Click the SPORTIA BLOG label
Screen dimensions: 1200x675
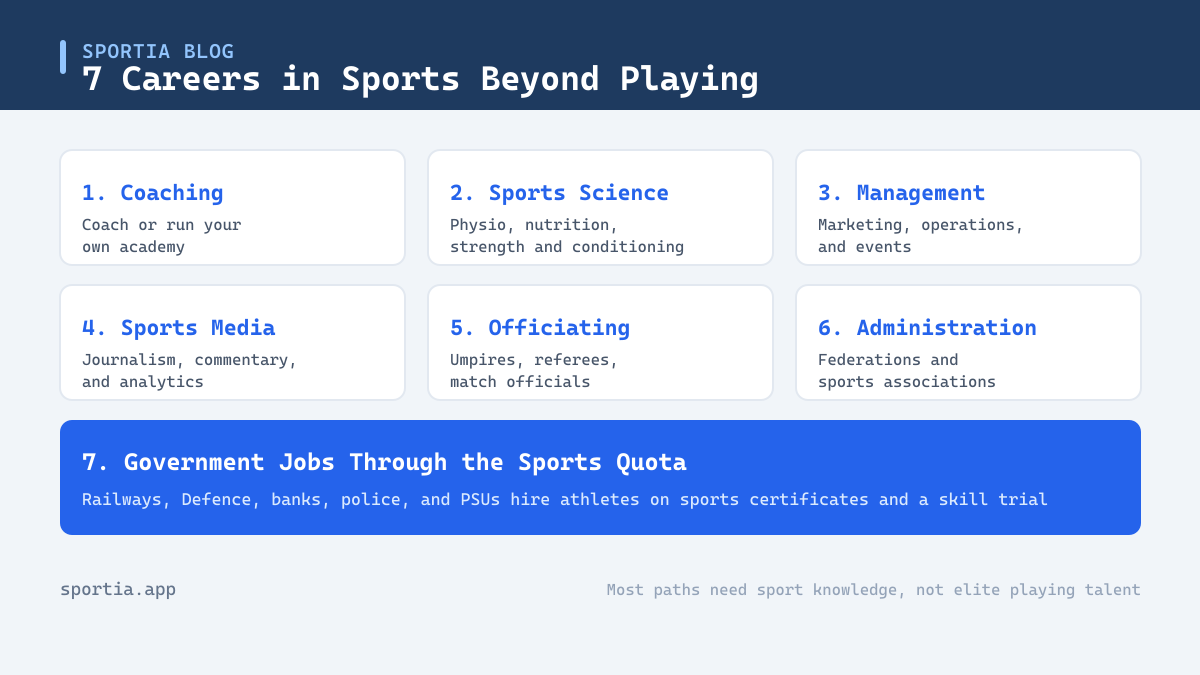pos(158,51)
